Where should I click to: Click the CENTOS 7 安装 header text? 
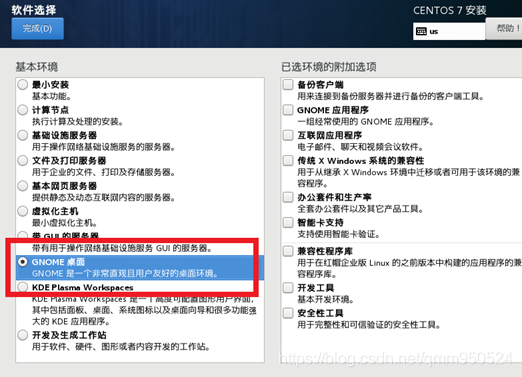point(450,10)
